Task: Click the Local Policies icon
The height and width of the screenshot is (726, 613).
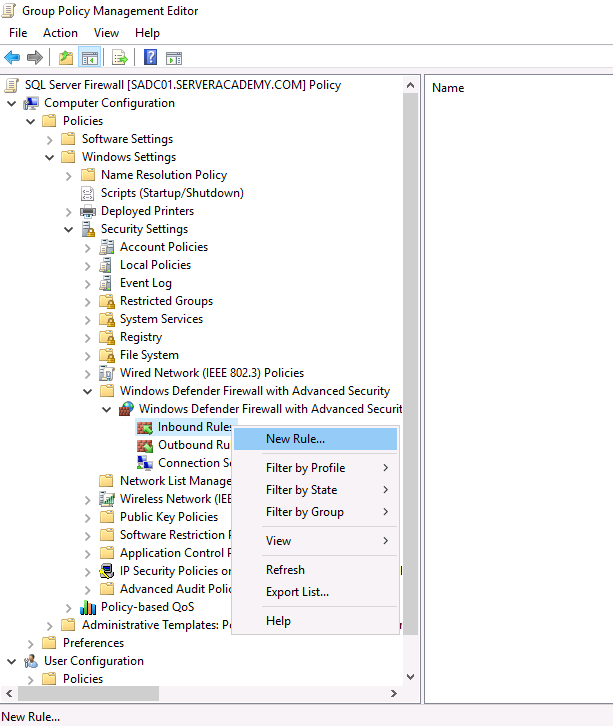Action: click(106, 265)
